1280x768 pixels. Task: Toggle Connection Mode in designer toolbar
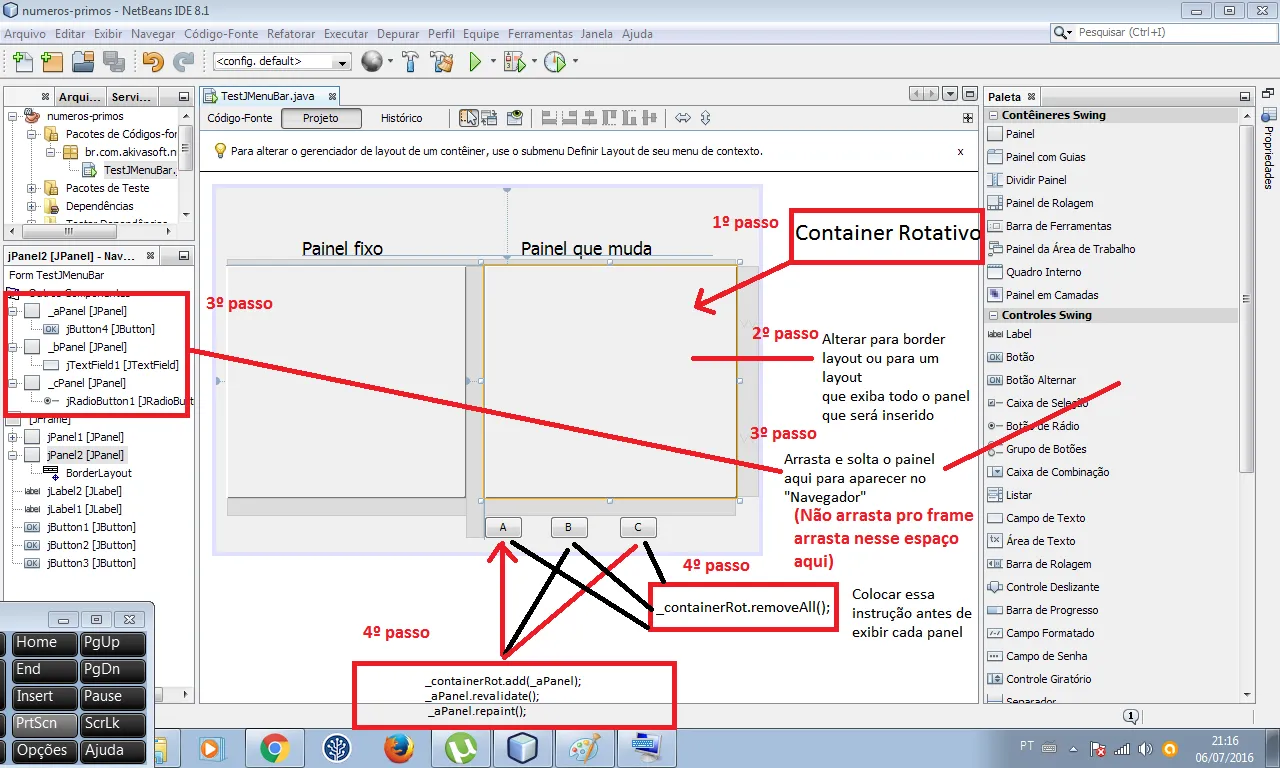tap(491, 118)
